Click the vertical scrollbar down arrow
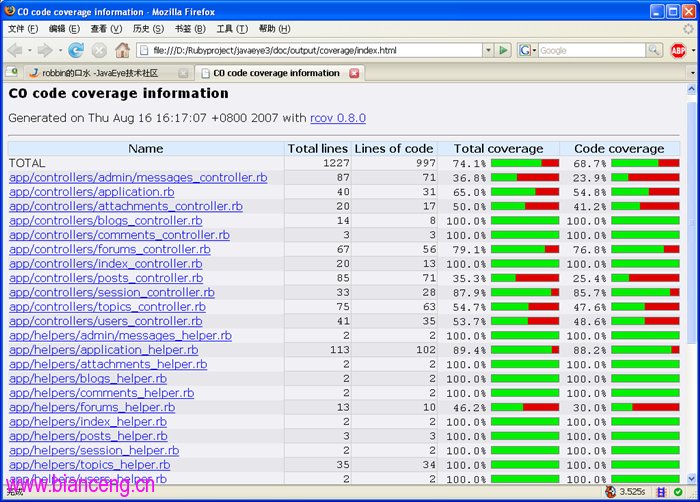This screenshot has height=502, width=700. pyautogui.click(x=692, y=478)
